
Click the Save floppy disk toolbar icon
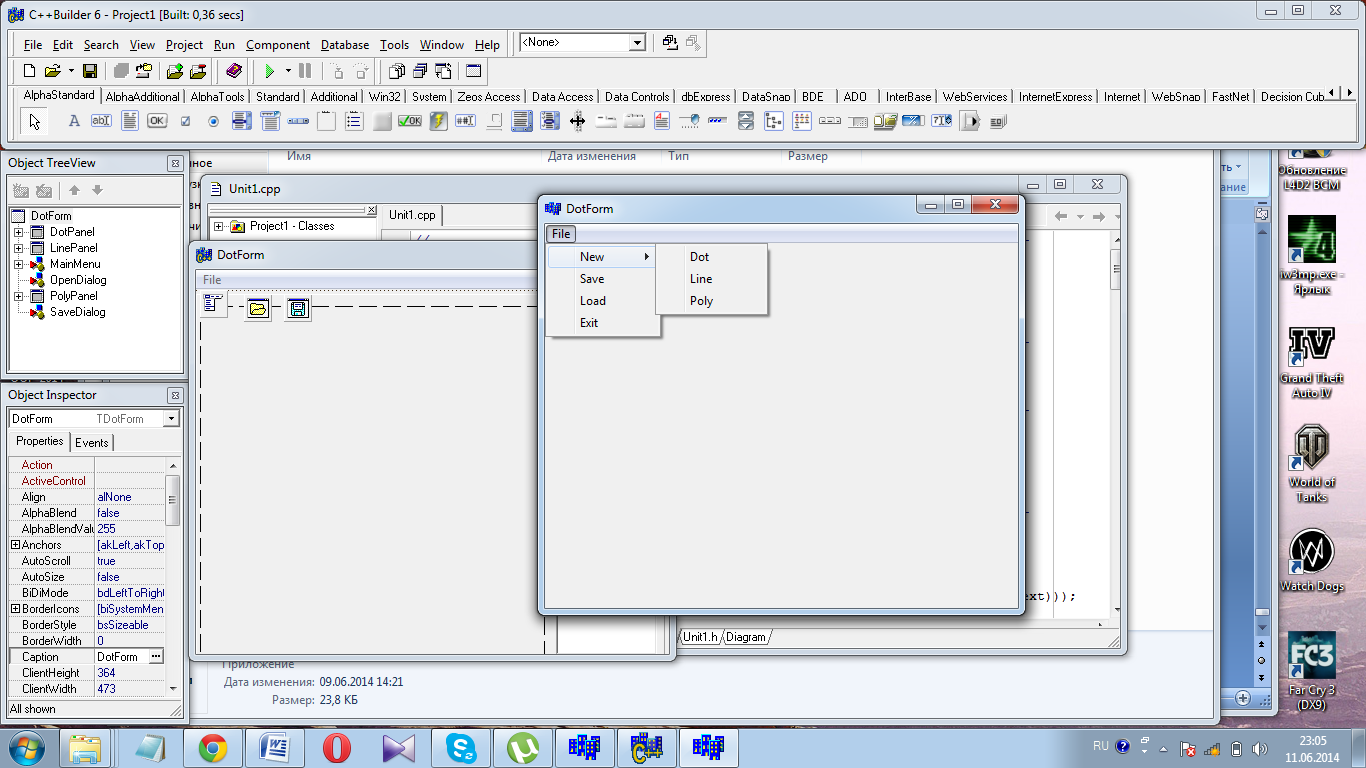coord(90,71)
